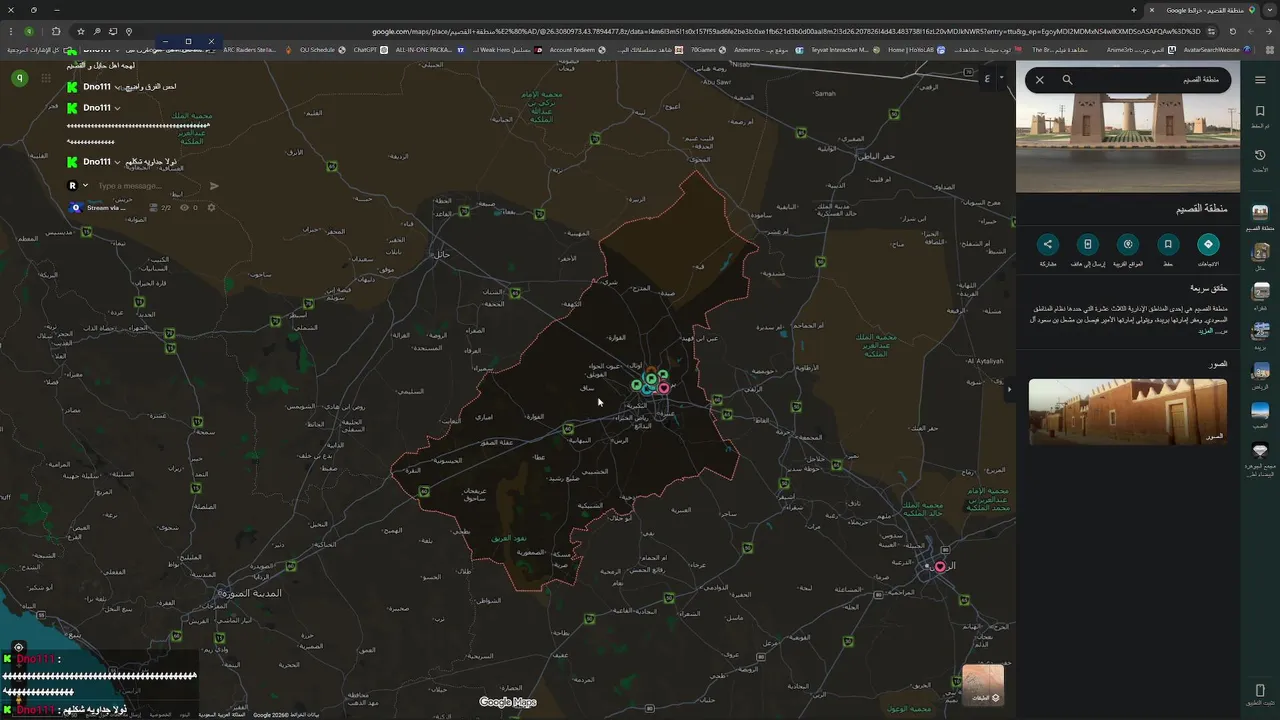Clear the Maps search box with X
Viewport: 1280px width, 720px height.
point(1040,80)
